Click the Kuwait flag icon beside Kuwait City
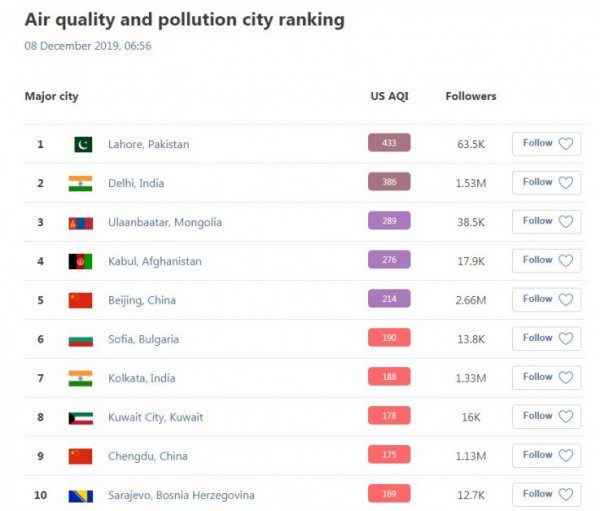 80,417
